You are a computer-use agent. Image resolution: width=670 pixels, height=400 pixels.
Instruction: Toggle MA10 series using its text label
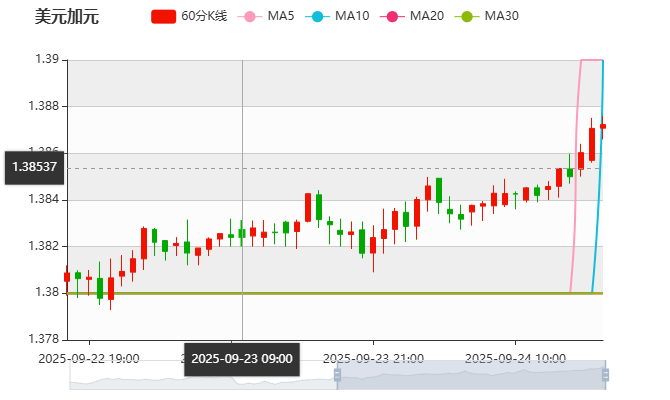click(x=351, y=17)
